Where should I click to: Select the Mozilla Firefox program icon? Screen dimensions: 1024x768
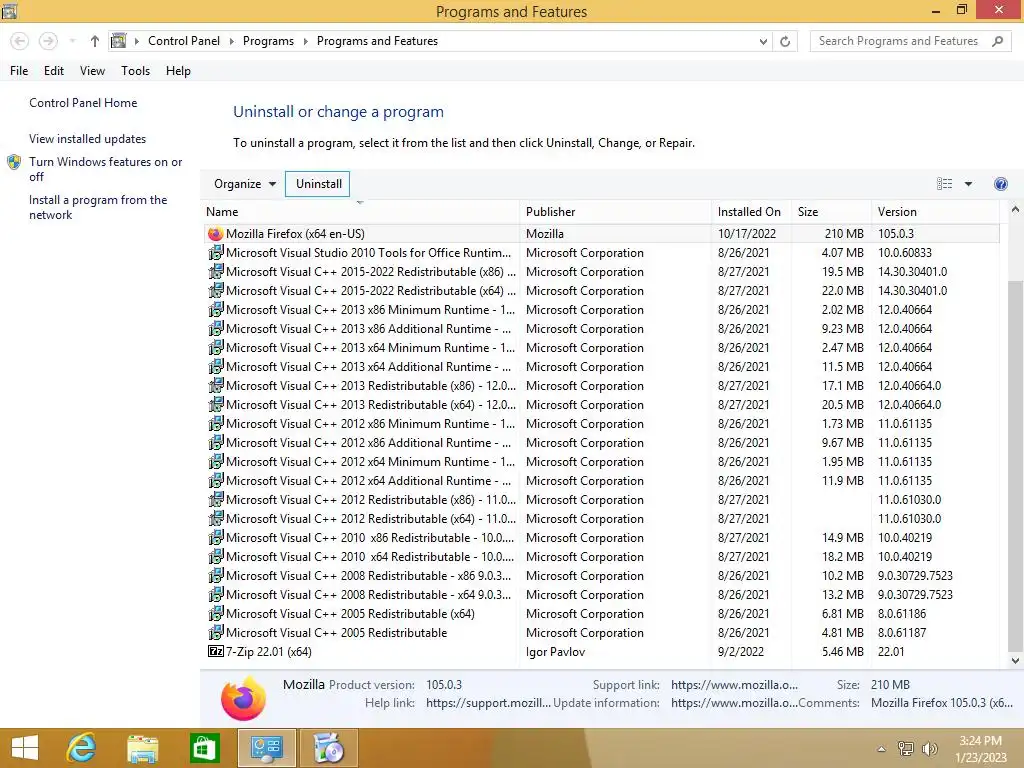coord(215,234)
